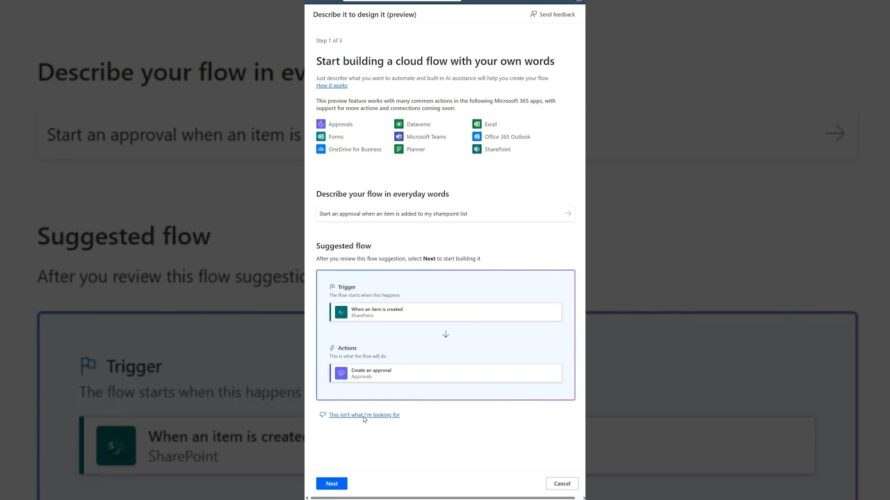Click the feedback speech bubble icon

pyautogui.click(x=322, y=414)
